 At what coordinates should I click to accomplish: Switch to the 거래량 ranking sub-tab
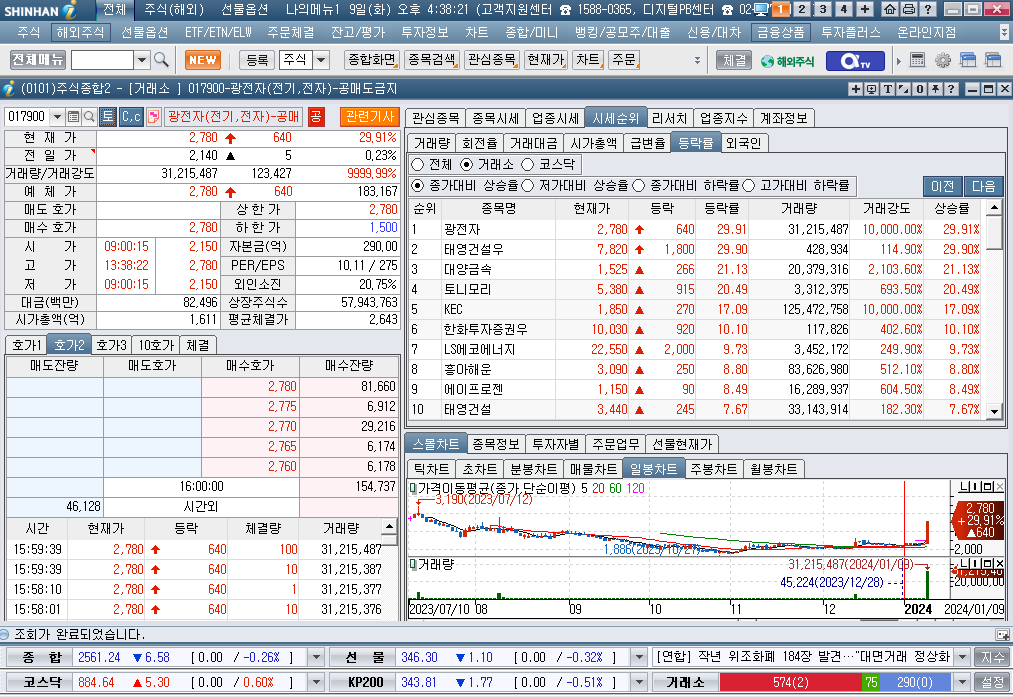click(432, 143)
